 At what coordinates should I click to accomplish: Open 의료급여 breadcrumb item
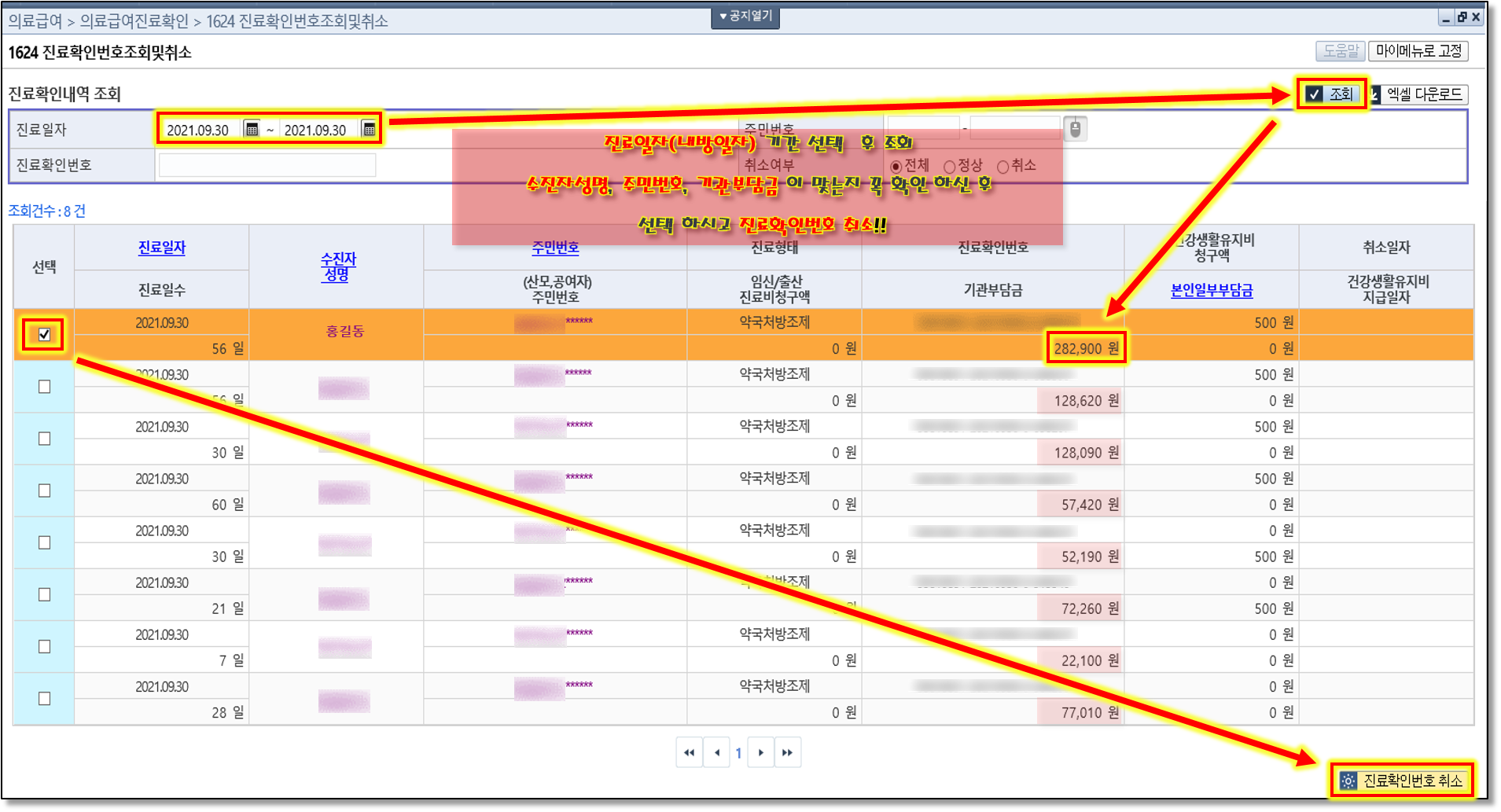(35, 21)
